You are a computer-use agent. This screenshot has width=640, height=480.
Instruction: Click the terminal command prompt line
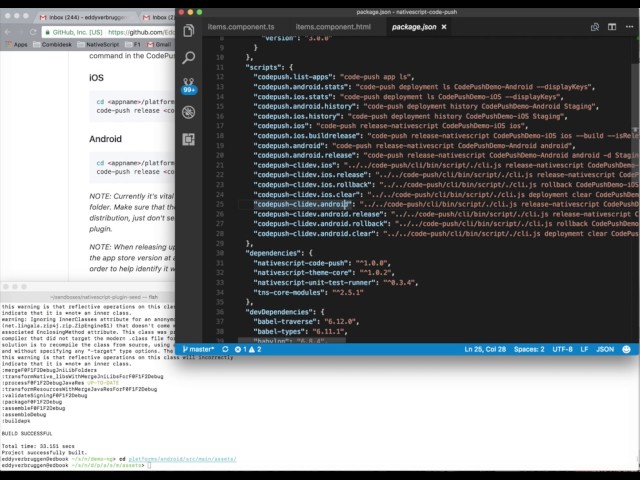pyautogui.click(x=76, y=465)
